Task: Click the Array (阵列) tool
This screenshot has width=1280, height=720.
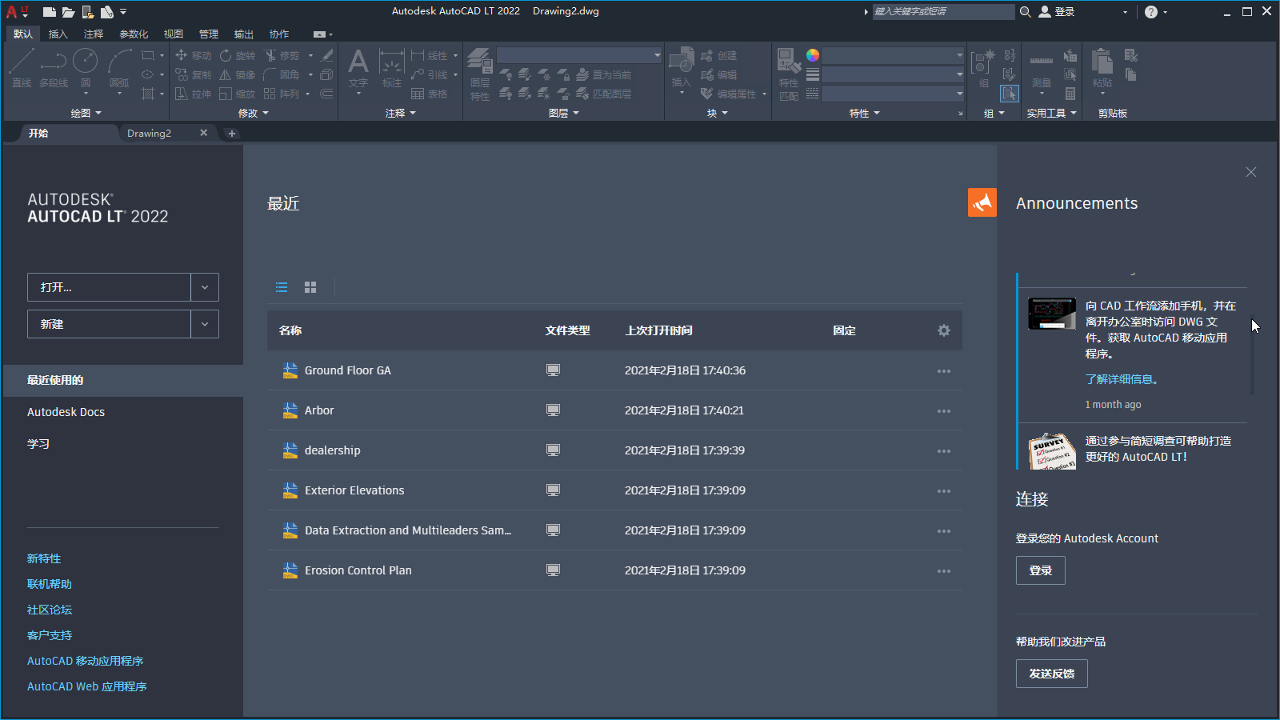Action: 282,94
